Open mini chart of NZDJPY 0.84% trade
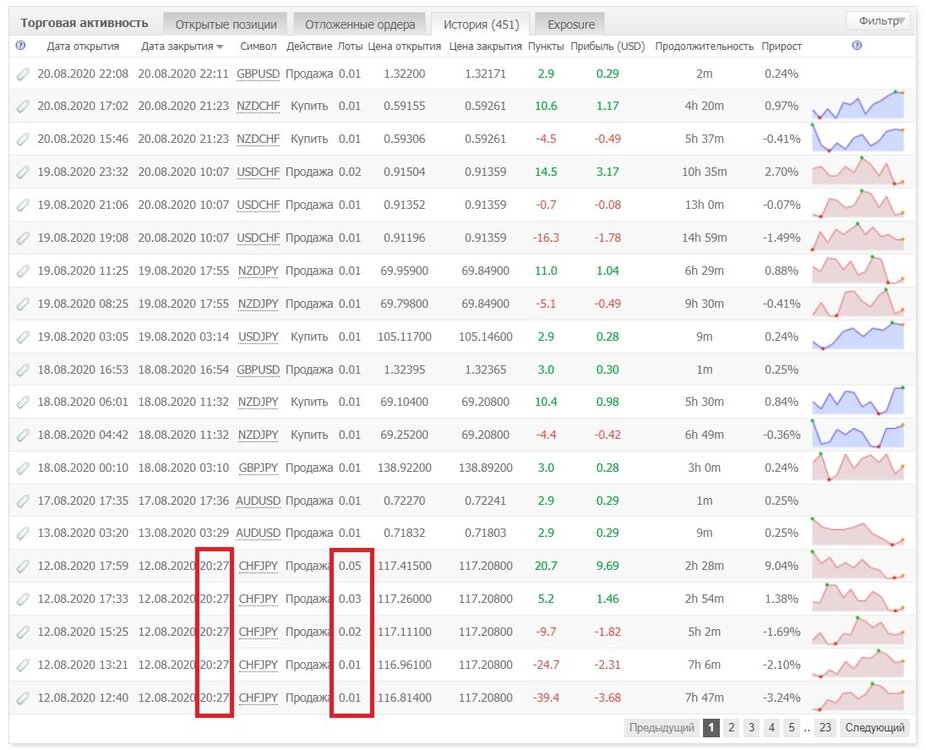926x750 pixels. click(x=857, y=401)
